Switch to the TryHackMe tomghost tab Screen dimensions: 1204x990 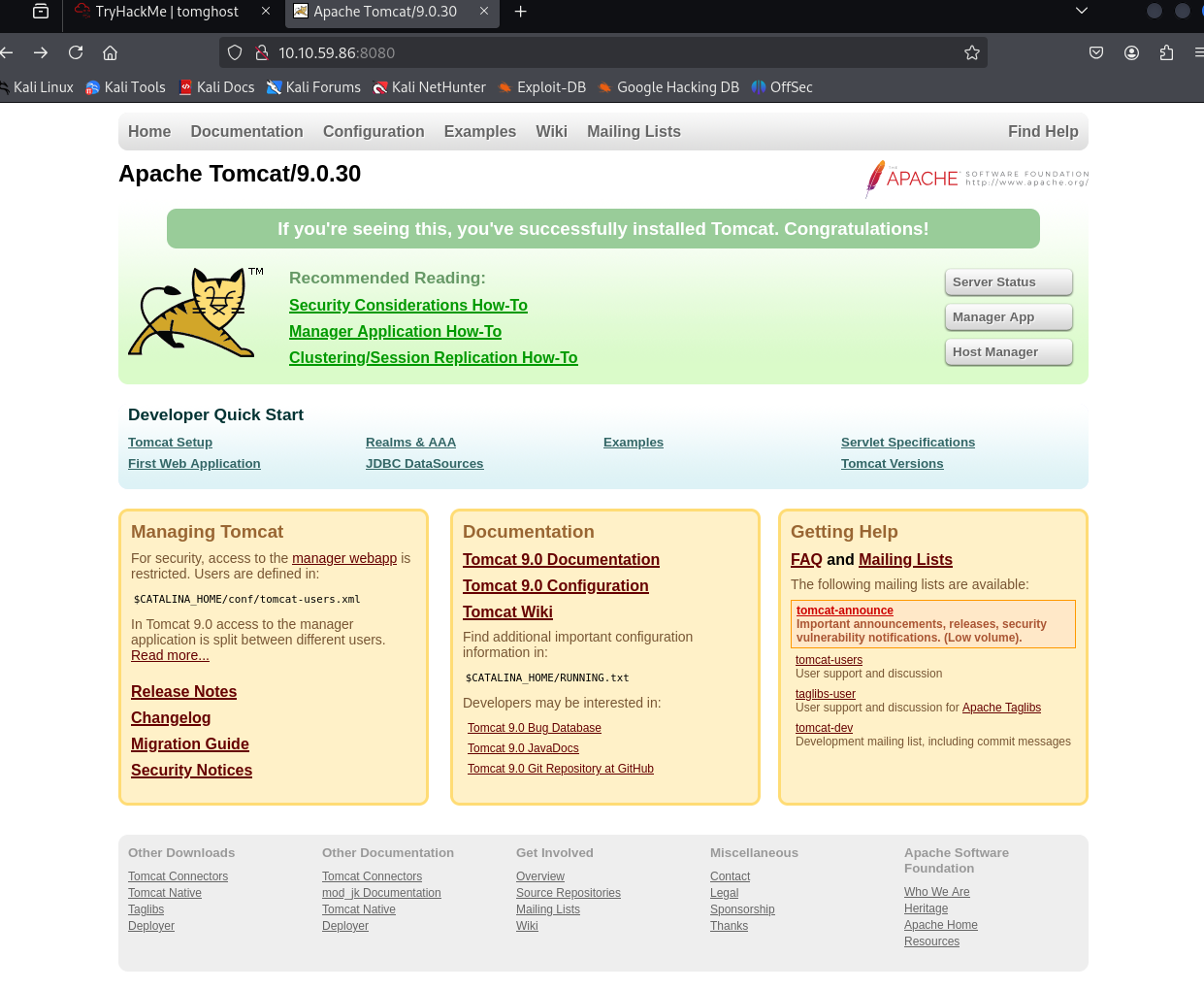167,12
